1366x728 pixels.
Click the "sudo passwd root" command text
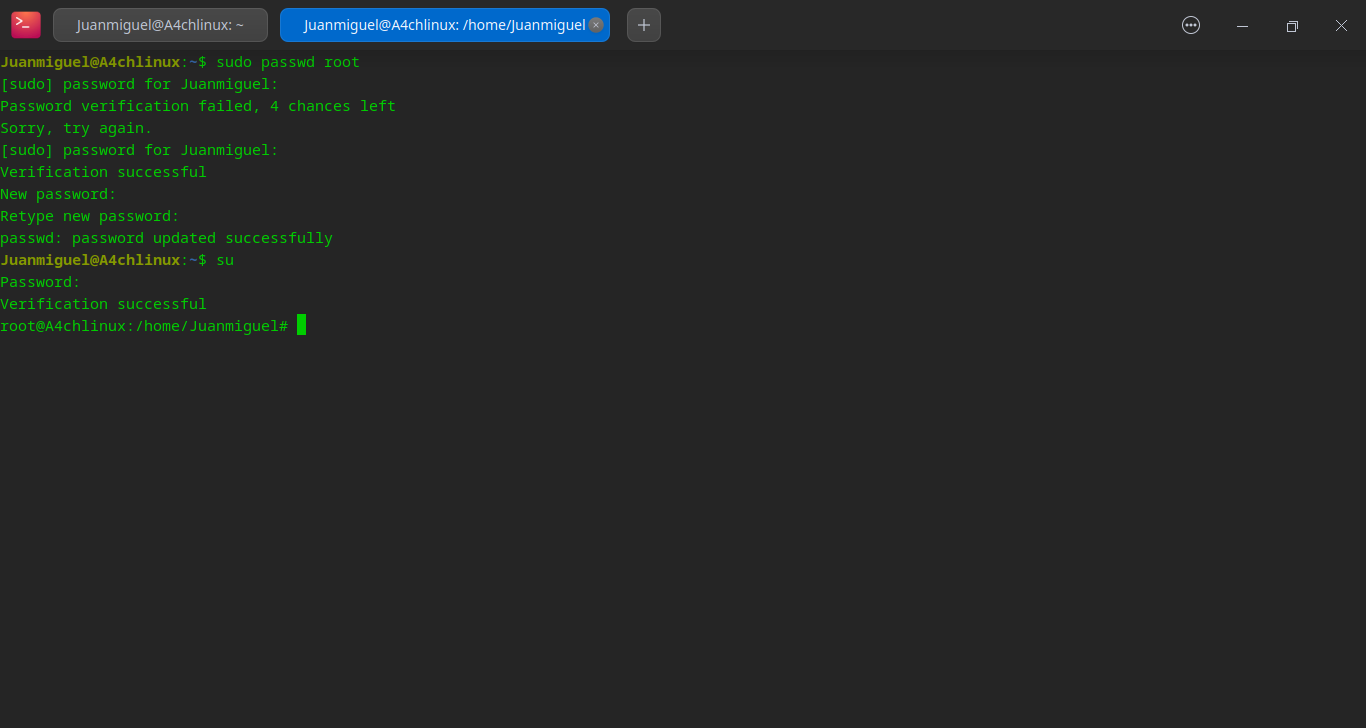click(288, 62)
